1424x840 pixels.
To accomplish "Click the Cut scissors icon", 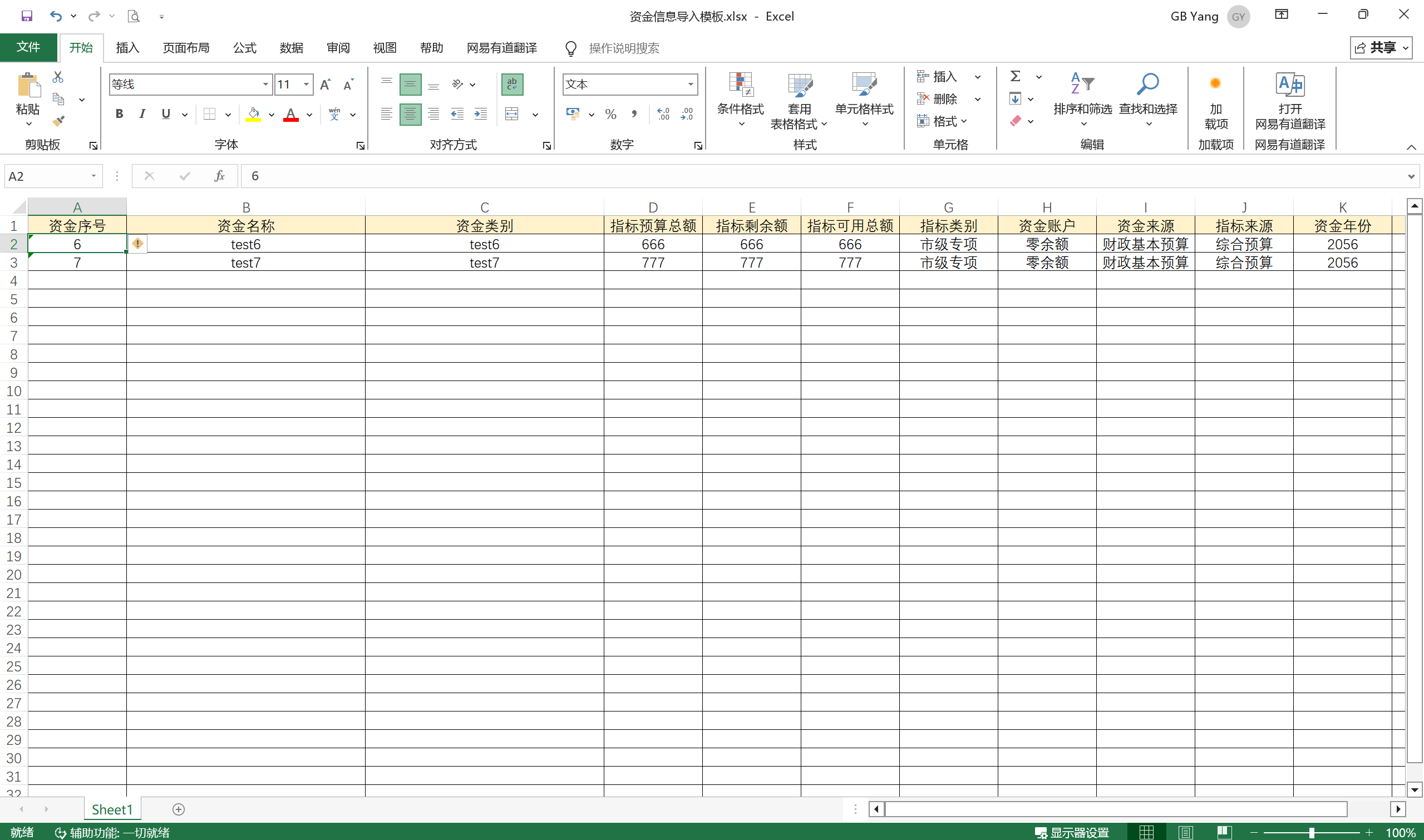I will [x=58, y=77].
